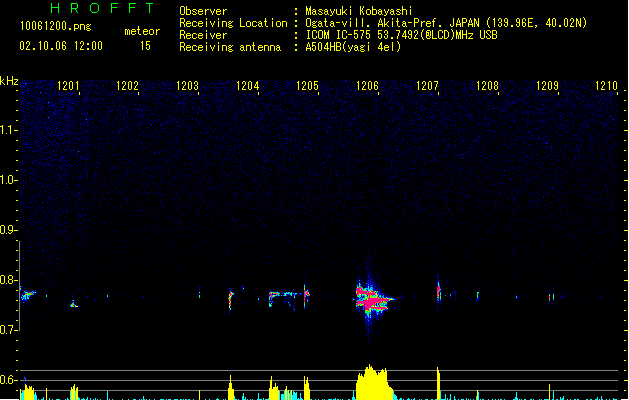Click the 0.8 kHz axis label

pyautogui.click(x=8, y=280)
